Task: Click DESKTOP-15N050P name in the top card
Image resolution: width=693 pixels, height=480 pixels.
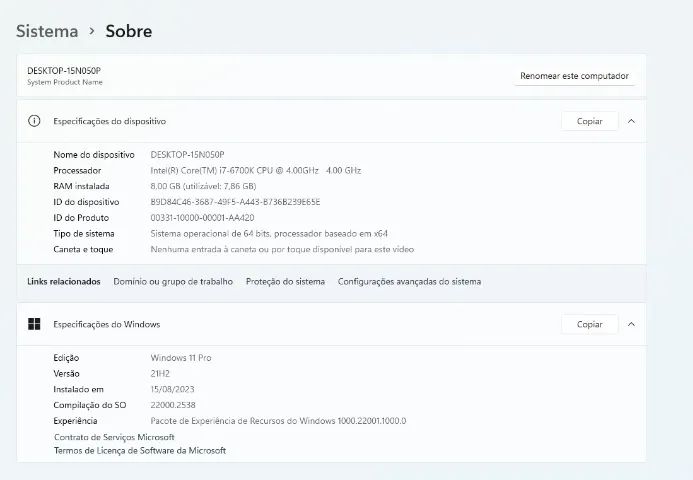Action: click(64, 71)
